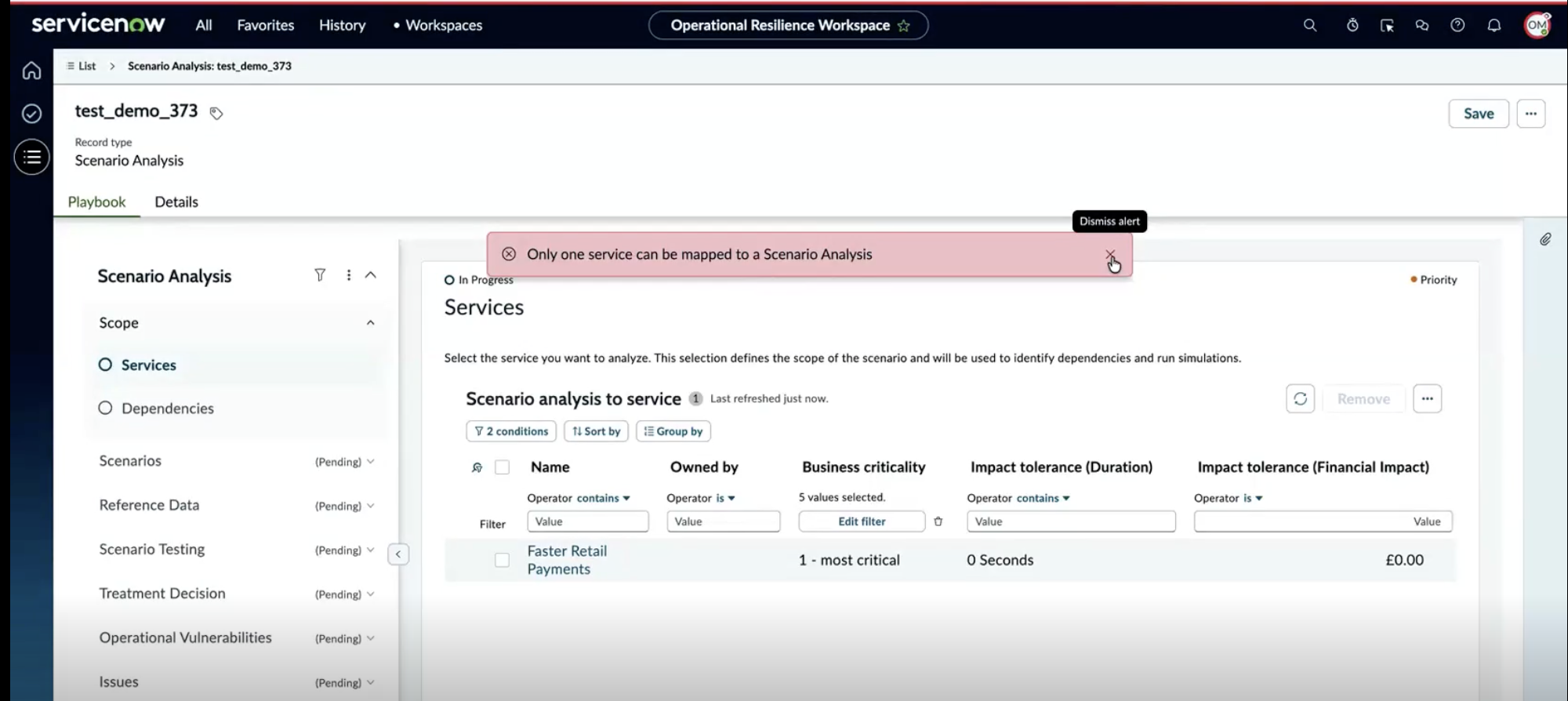Switch to the Playbook tab

[96, 202]
